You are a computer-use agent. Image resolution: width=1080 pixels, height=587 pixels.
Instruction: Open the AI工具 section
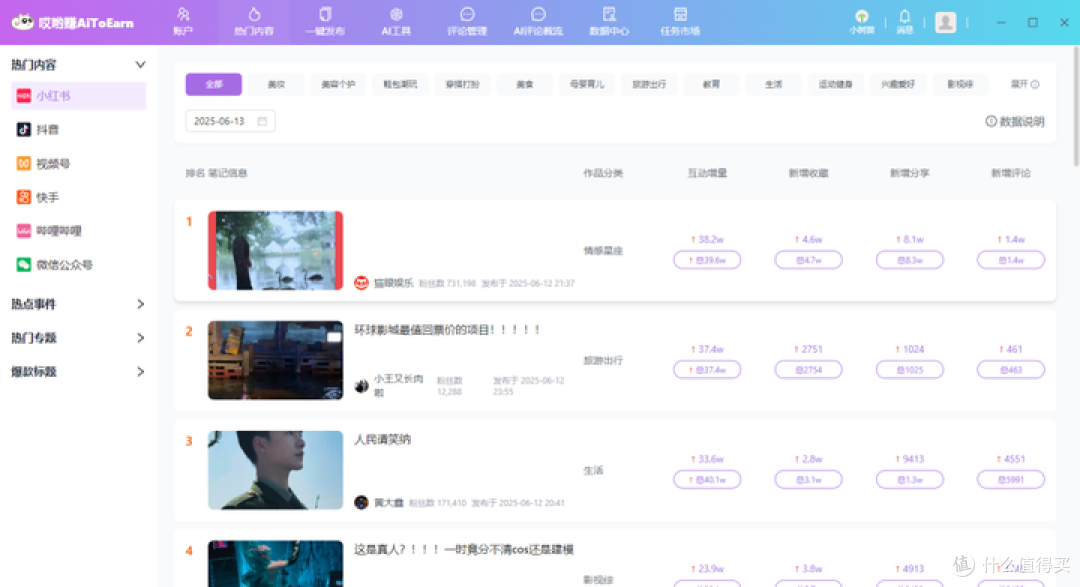(395, 22)
